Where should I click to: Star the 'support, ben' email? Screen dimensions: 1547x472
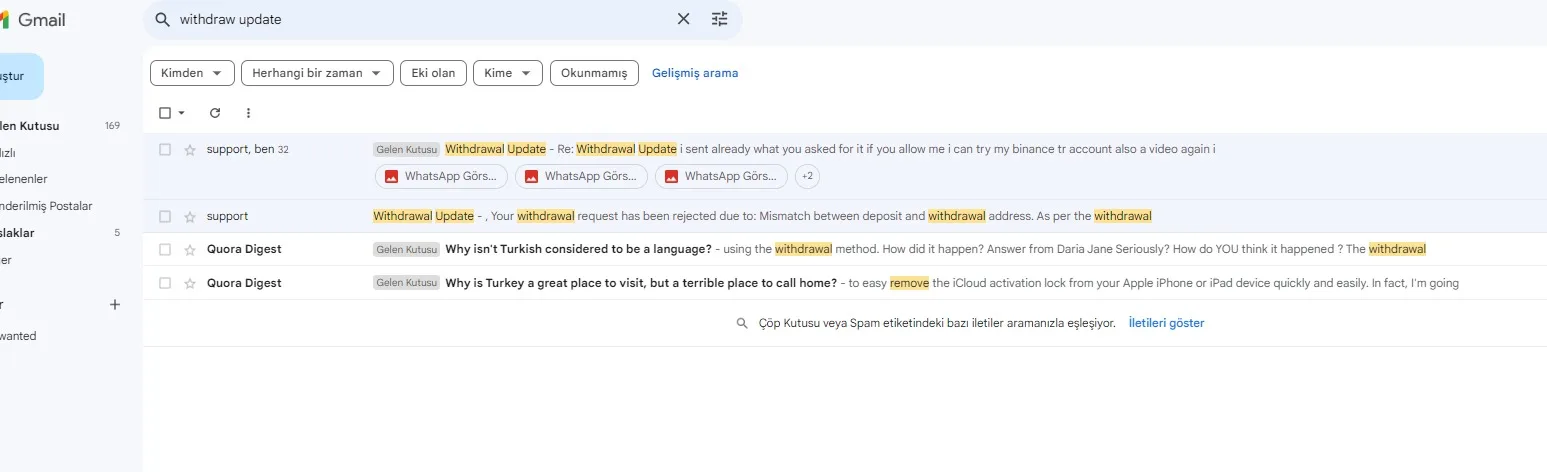click(190, 150)
